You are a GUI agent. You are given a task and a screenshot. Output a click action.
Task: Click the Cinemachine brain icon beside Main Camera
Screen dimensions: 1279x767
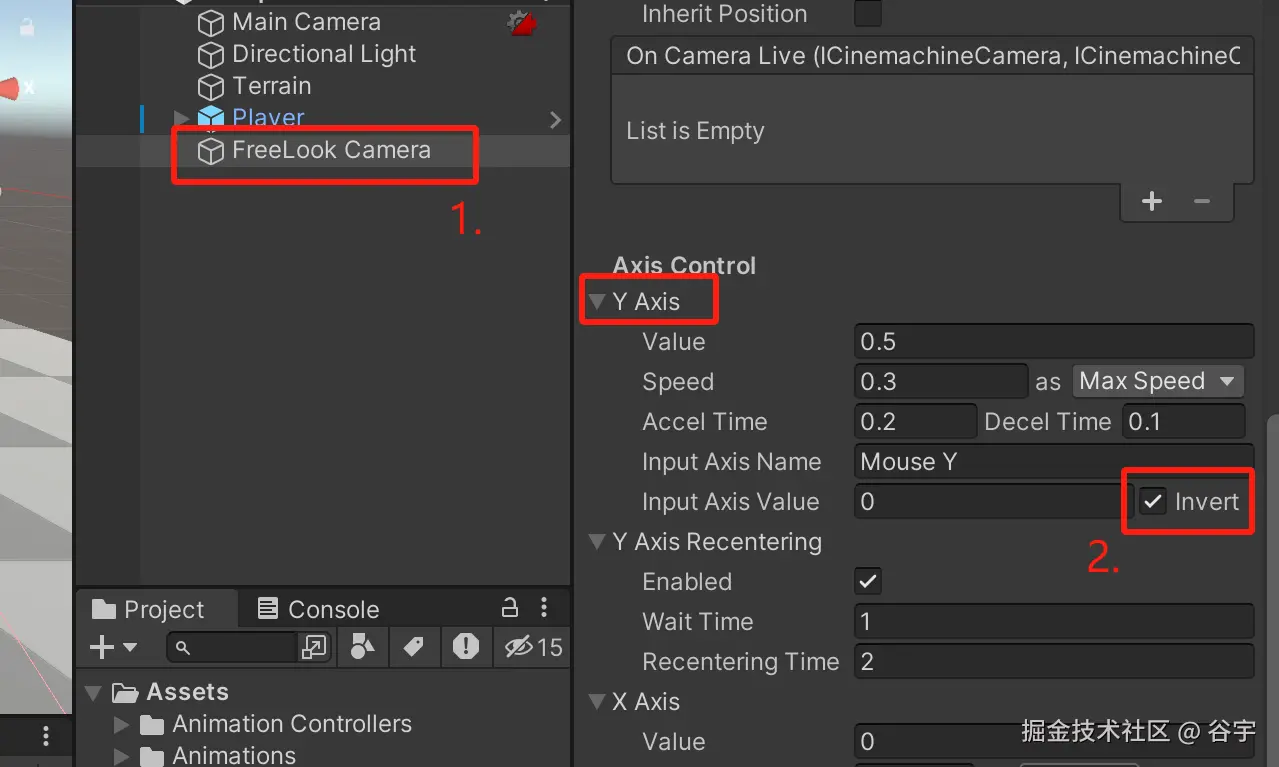(x=522, y=23)
